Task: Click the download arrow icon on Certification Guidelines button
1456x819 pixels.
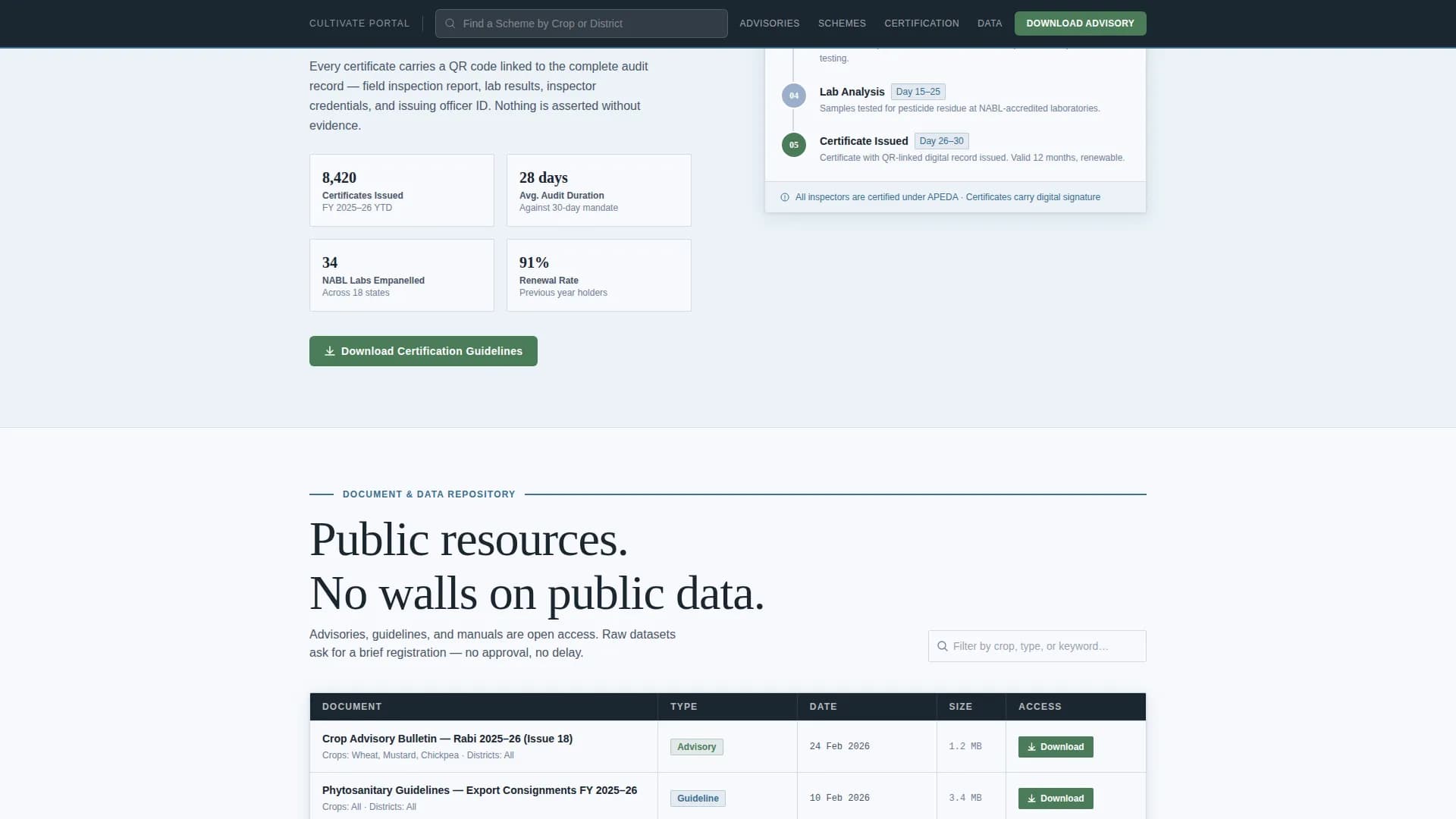Action: (330, 351)
